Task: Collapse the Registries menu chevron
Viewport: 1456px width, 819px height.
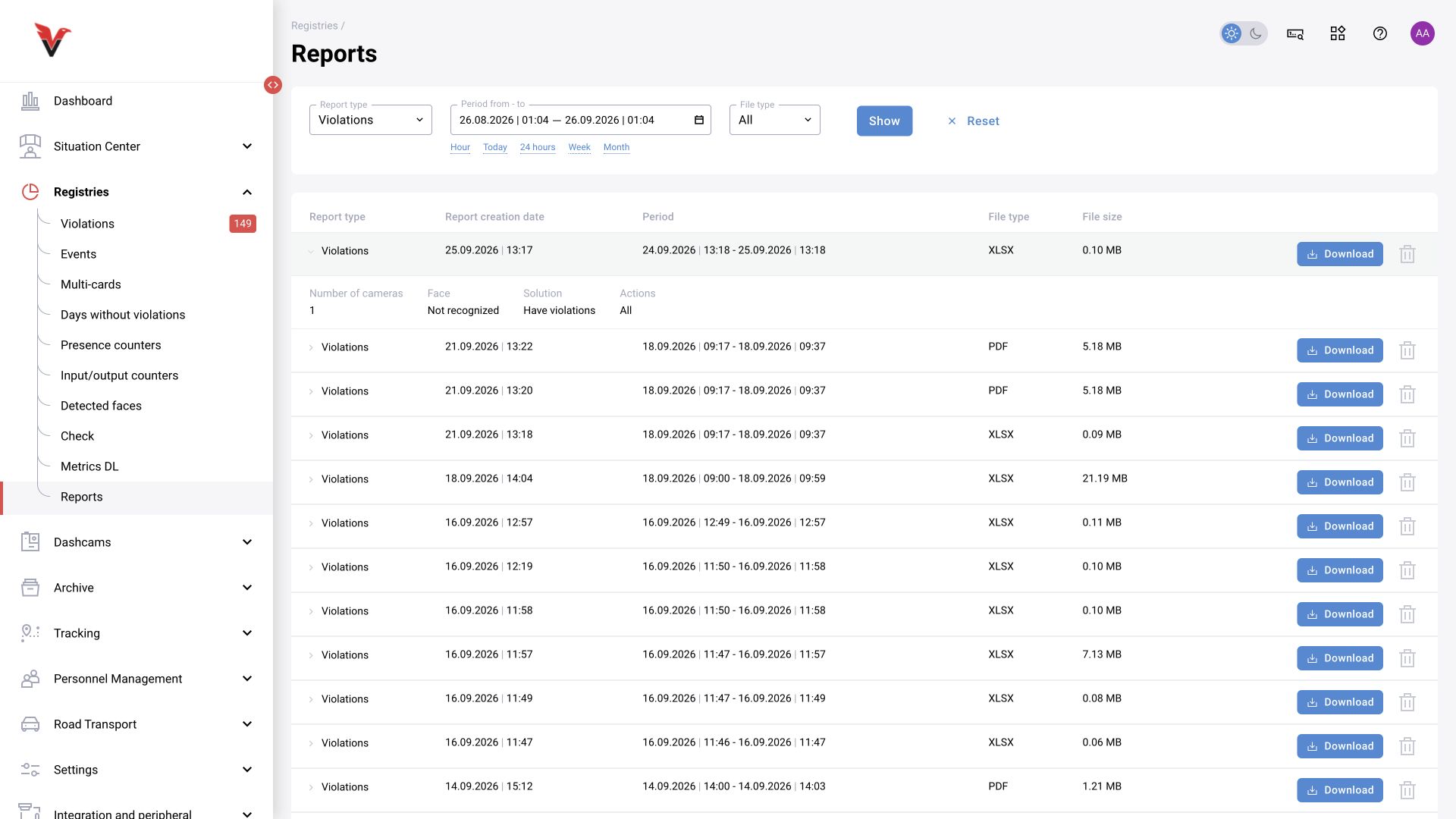Action: click(247, 192)
